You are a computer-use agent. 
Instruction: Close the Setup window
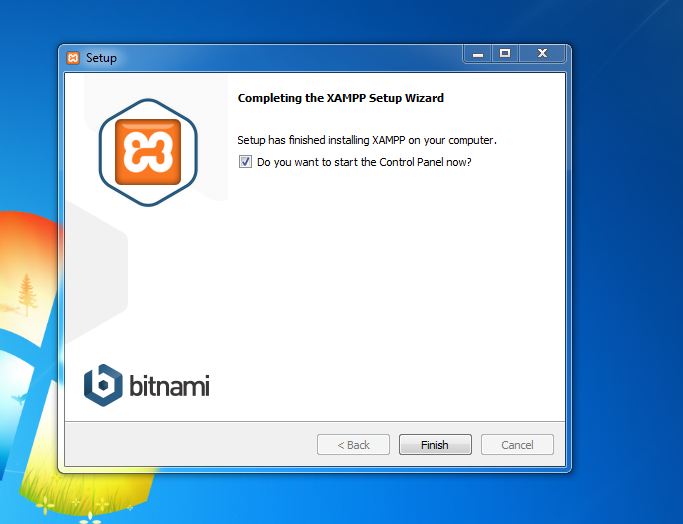coord(542,54)
